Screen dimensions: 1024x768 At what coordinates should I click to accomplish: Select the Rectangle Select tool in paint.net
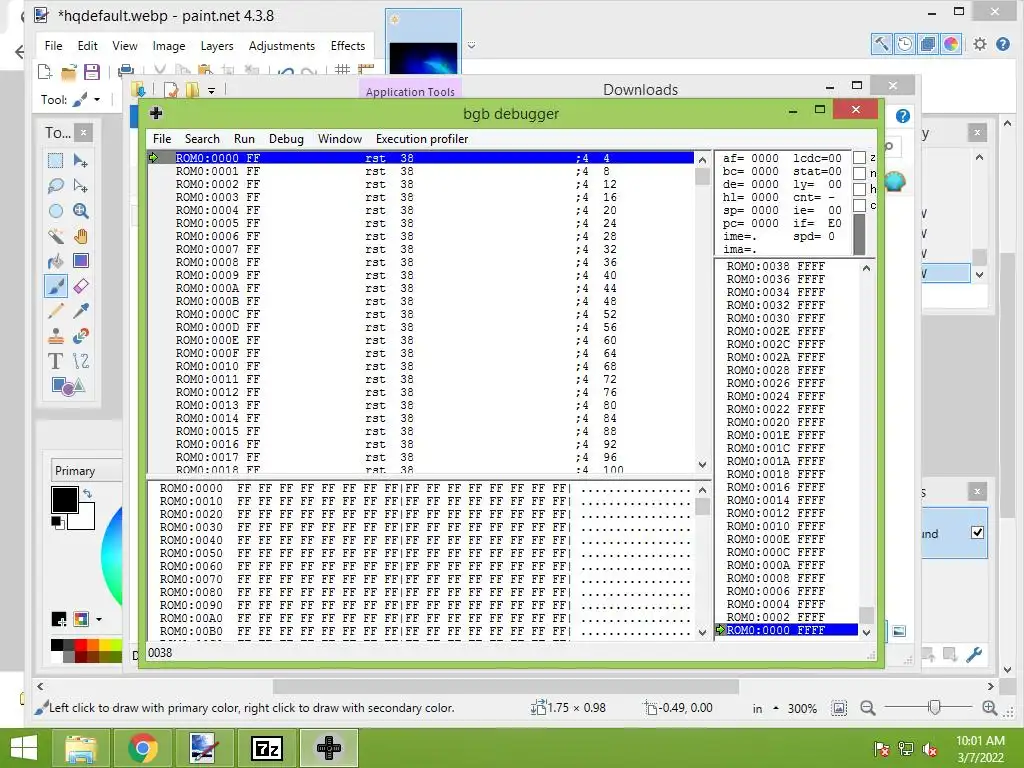(x=56, y=161)
